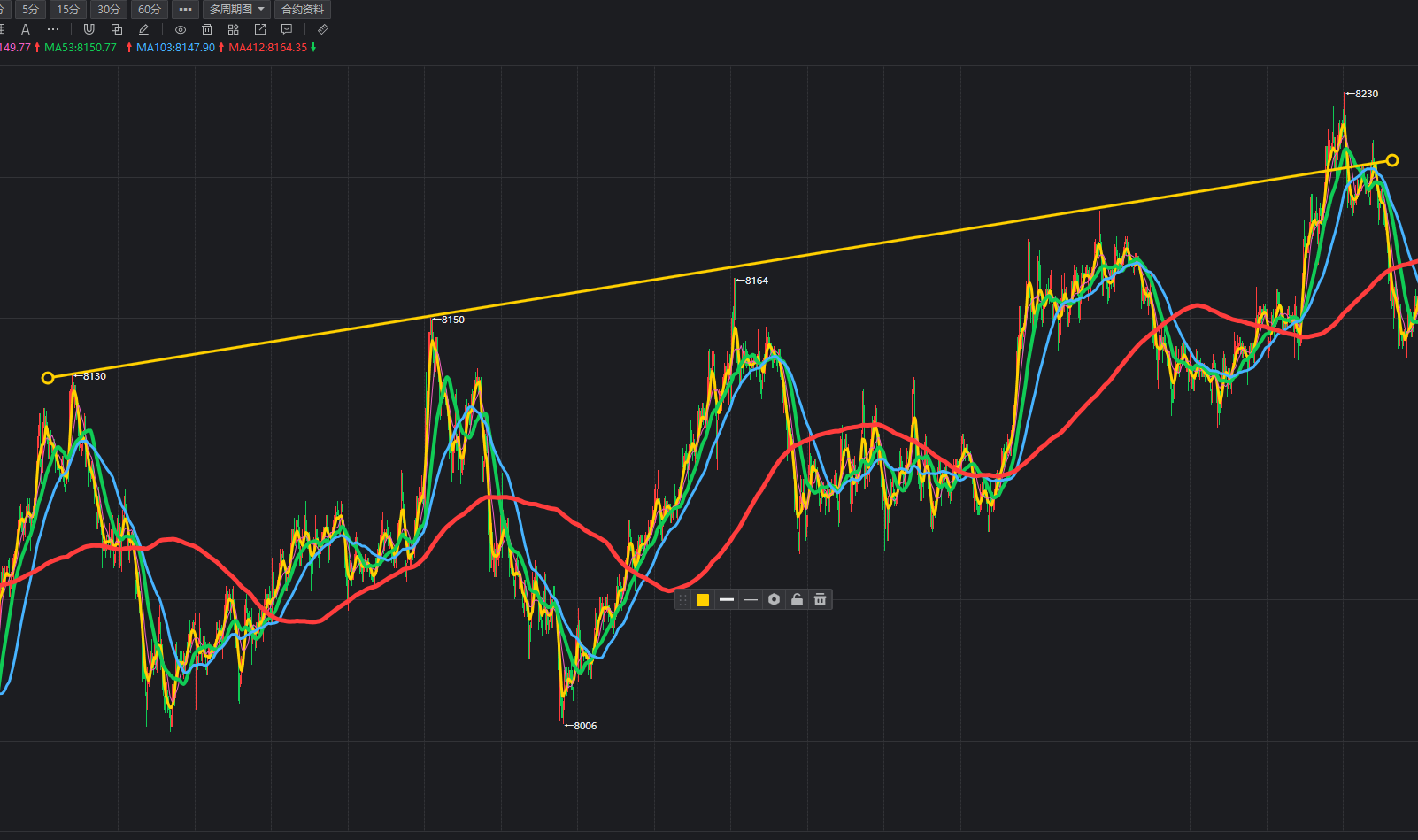Click the overlapping squares copy icon
Image resolution: width=1418 pixels, height=840 pixels.
[x=116, y=29]
